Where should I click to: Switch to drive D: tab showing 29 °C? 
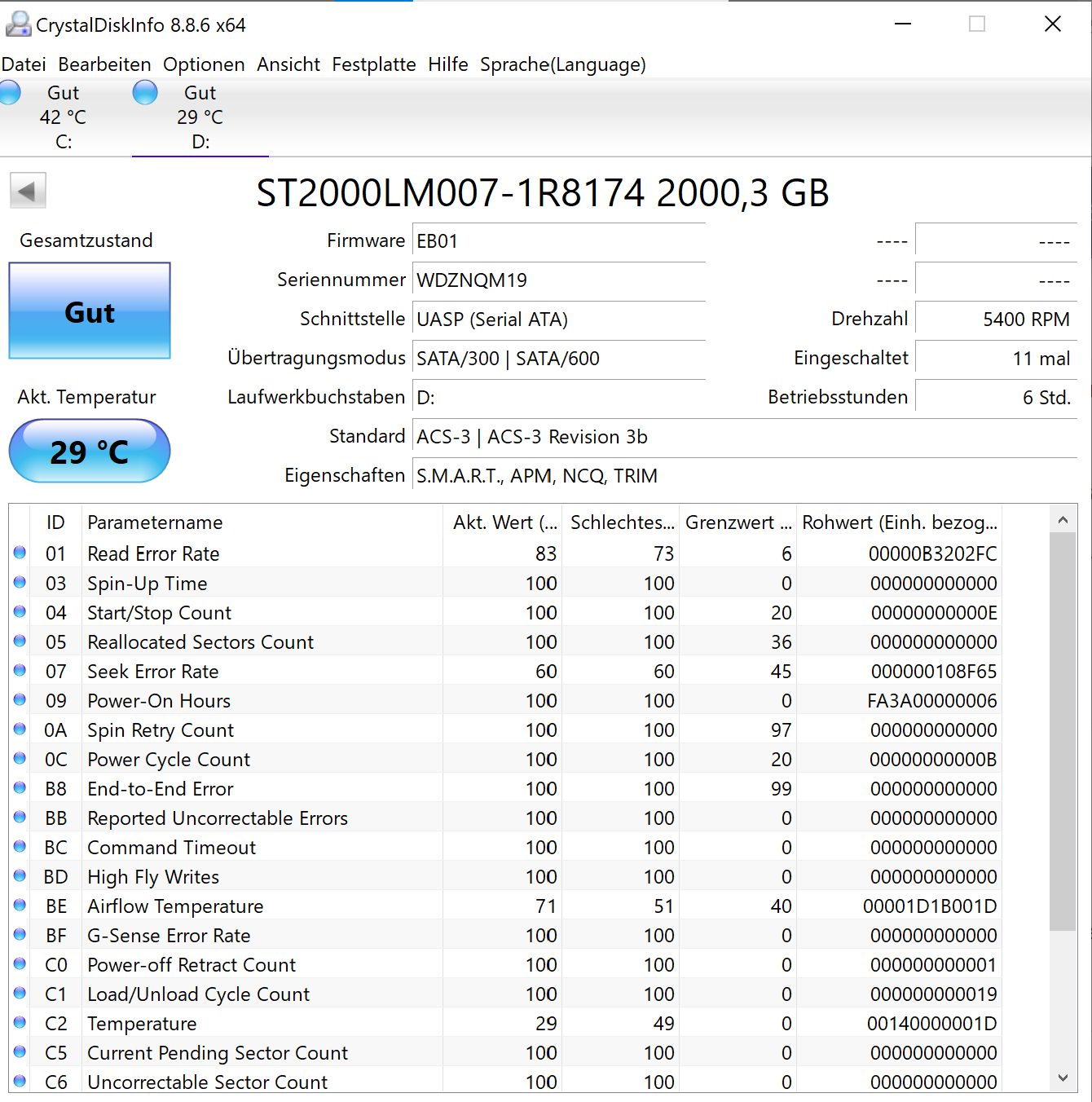click(x=200, y=117)
